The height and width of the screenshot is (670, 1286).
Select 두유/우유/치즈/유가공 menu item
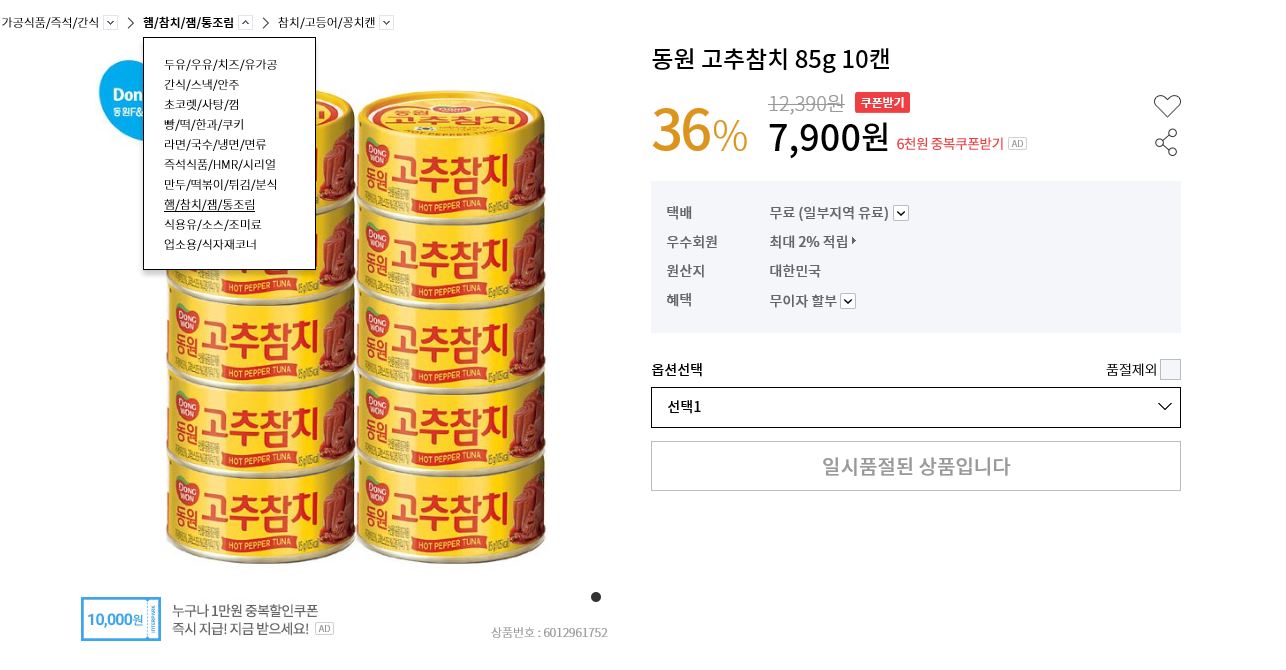[x=220, y=64]
